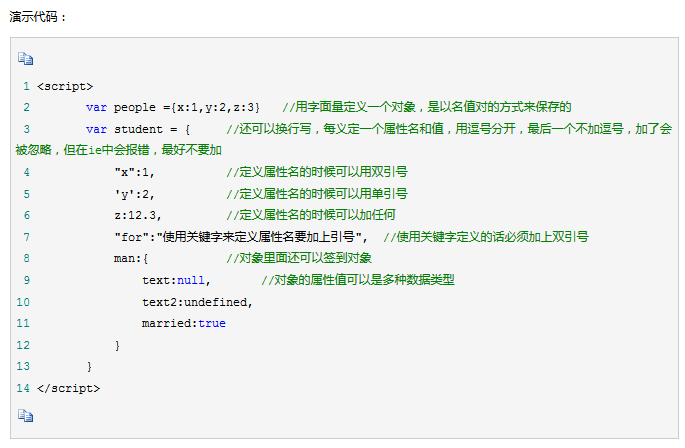
Task: Click comment about 双引号 on line 4
Action: [317, 172]
